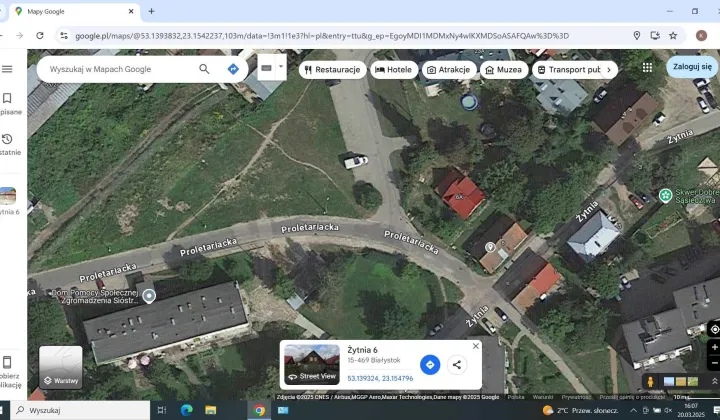This screenshot has height=420, width=720.
Task: Click the Chrome icon in the taskbar
Action: [259, 410]
